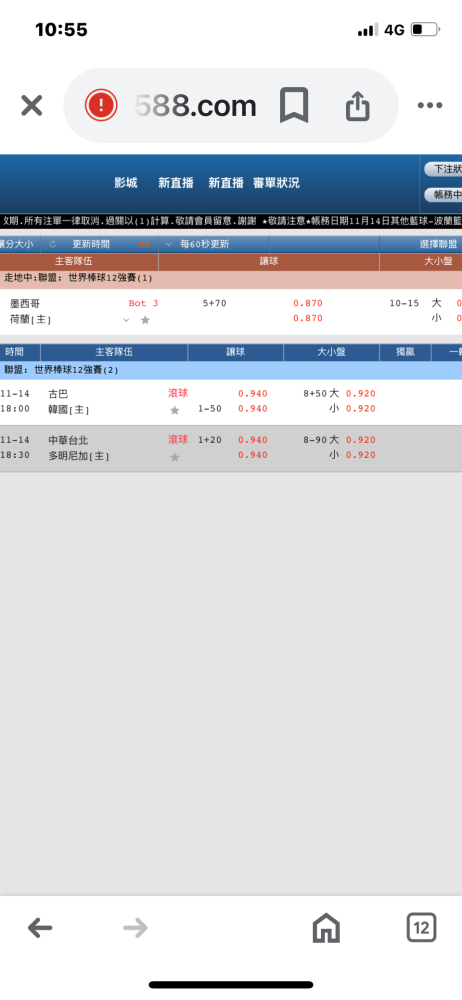Screen dimensions: 462x1000
Task: Toggle favorite star for 墨西哥 vs 荷蘭
Action: click(x=145, y=320)
